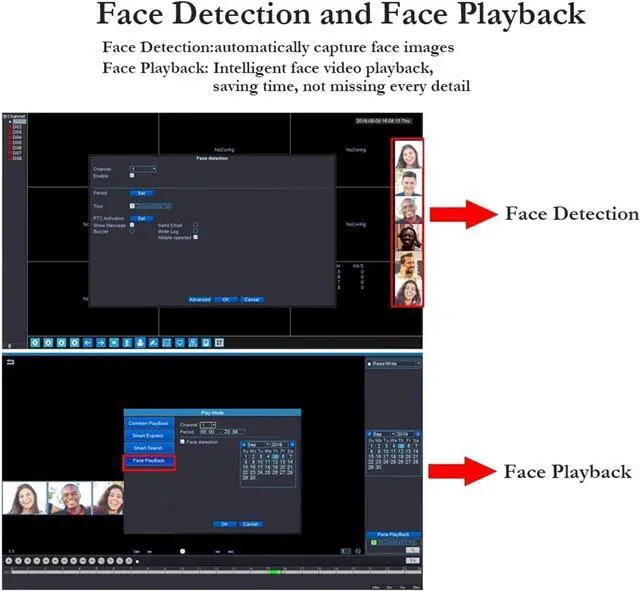Click the green segment on playback timeline
640x591 pixels.
click(x=273, y=570)
